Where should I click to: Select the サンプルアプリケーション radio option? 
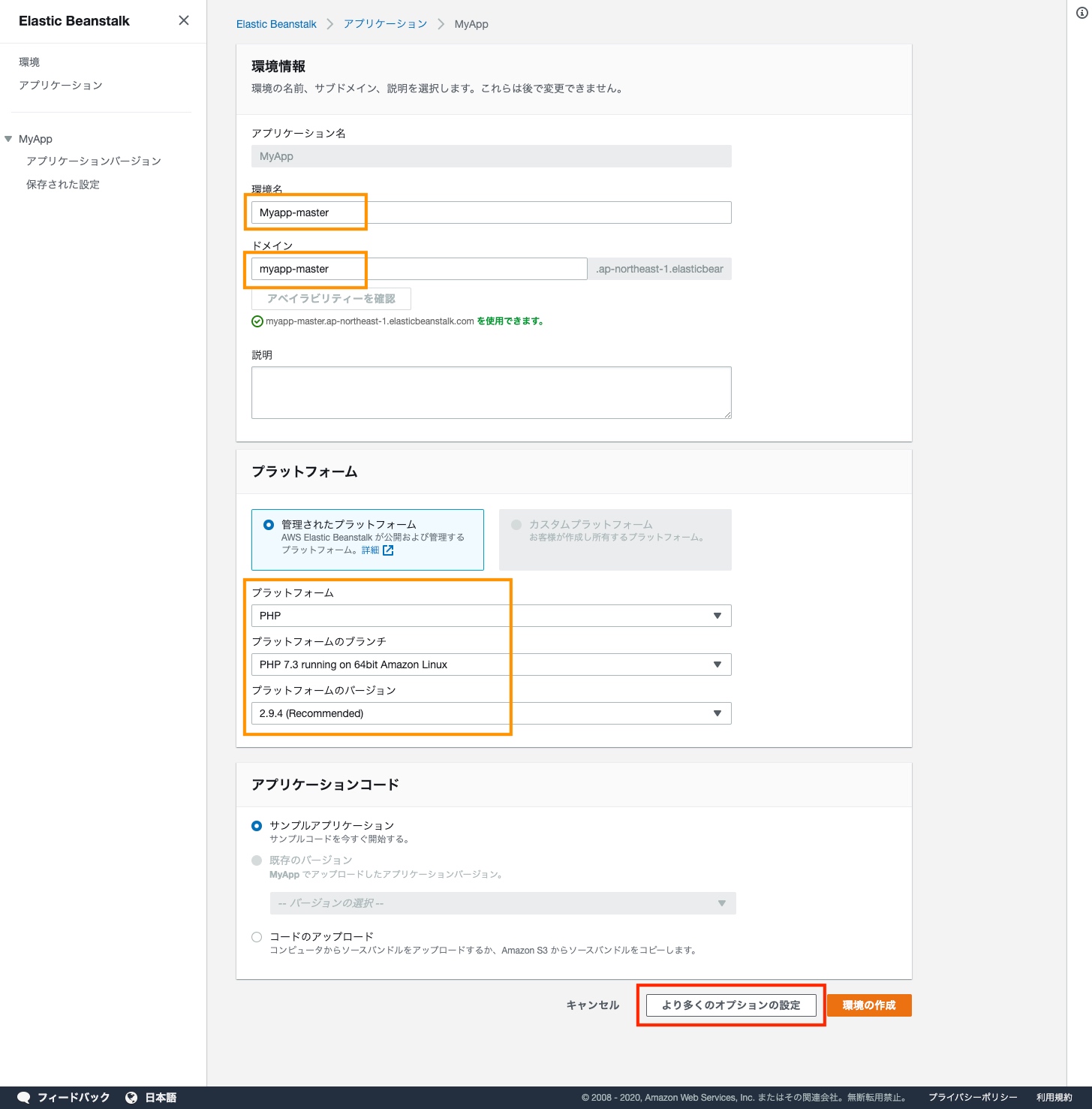[x=257, y=825]
